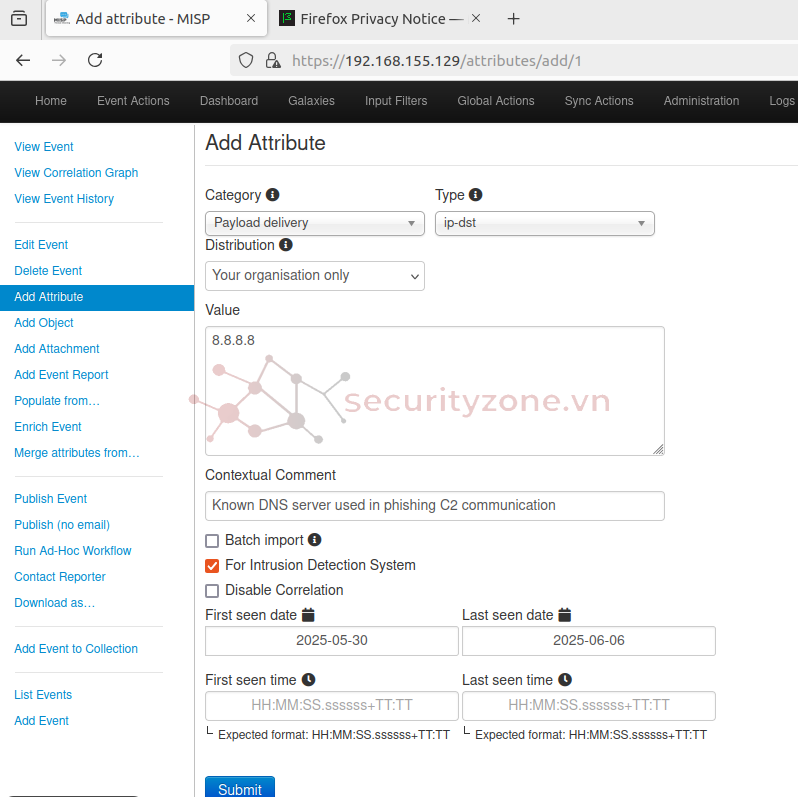
Task: Open the Galaxies menu
Action: point(311,101)
